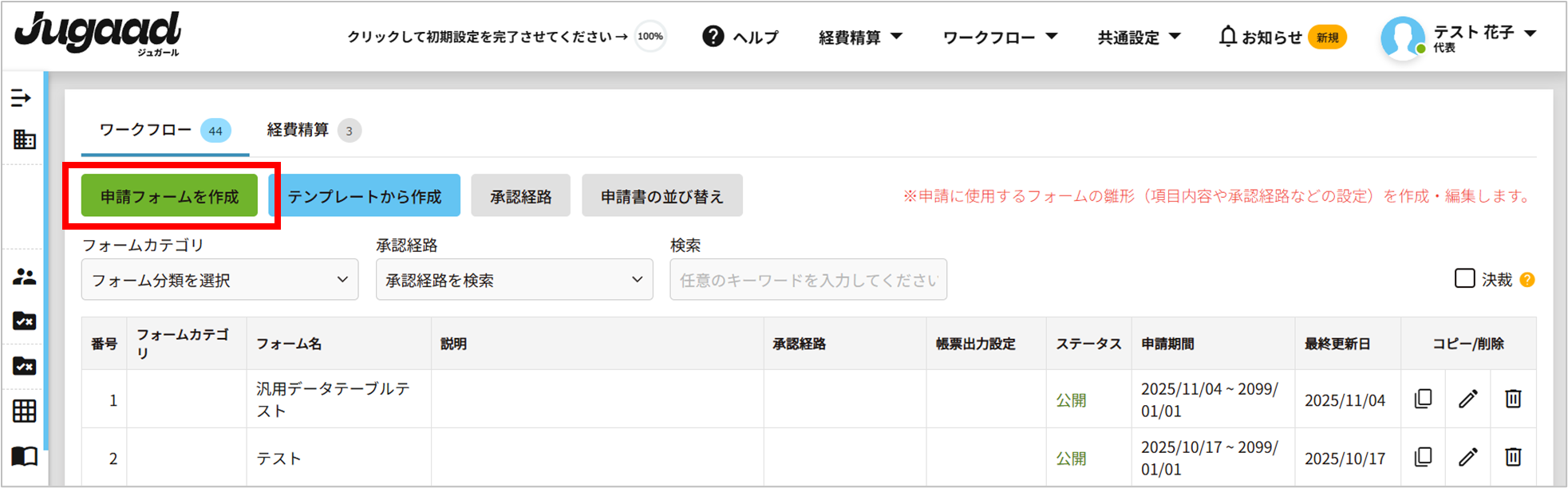Expand the sidebar with the arrow menu icon

tap(22, 98)
